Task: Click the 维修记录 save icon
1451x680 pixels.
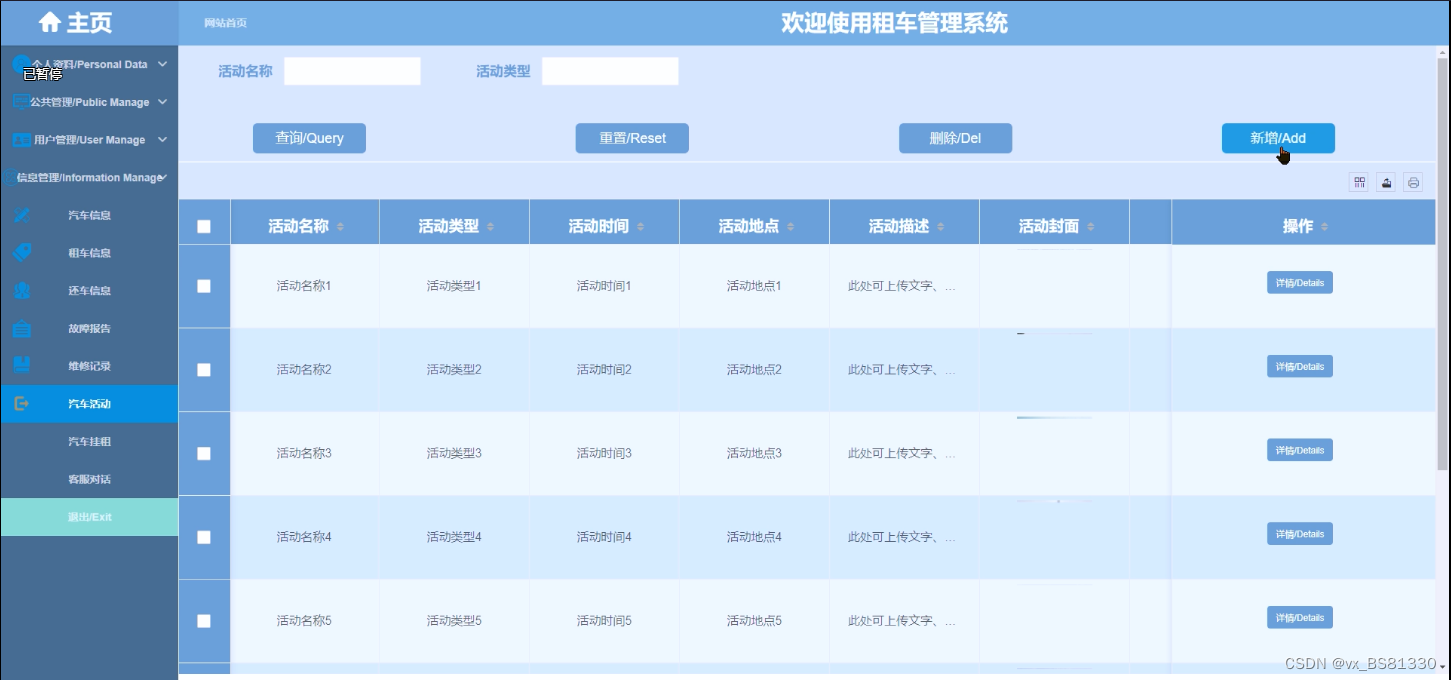Action: pyautogui.click(x=22, y=366)
